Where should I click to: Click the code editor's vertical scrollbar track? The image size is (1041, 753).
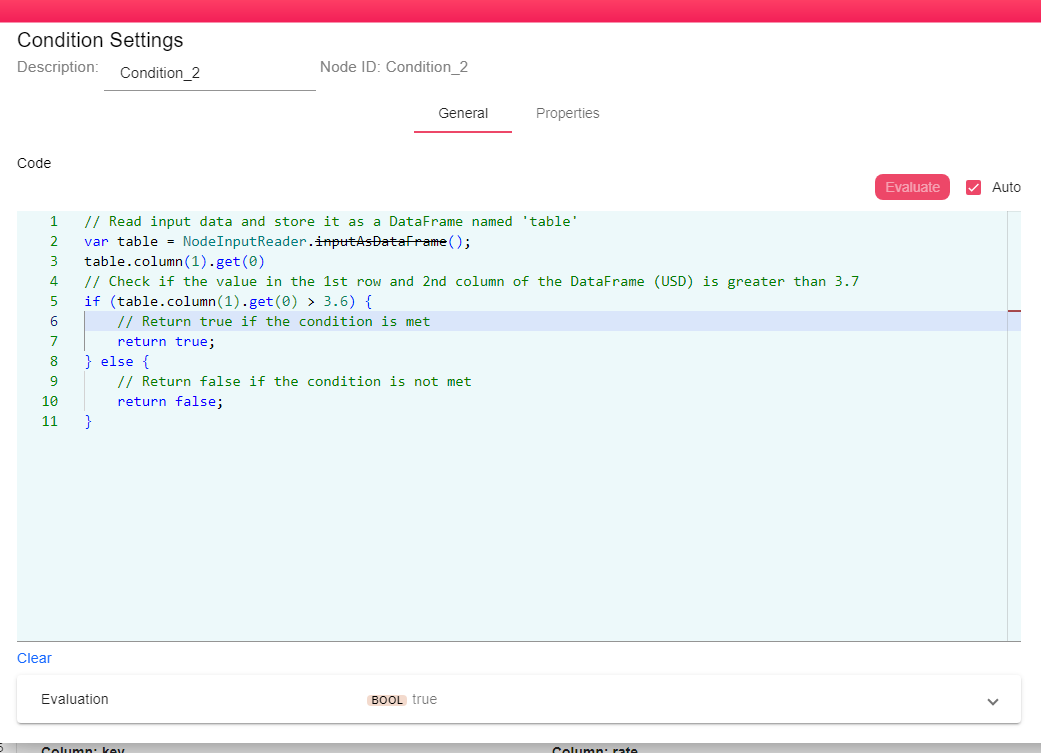tap(1014, 450)
